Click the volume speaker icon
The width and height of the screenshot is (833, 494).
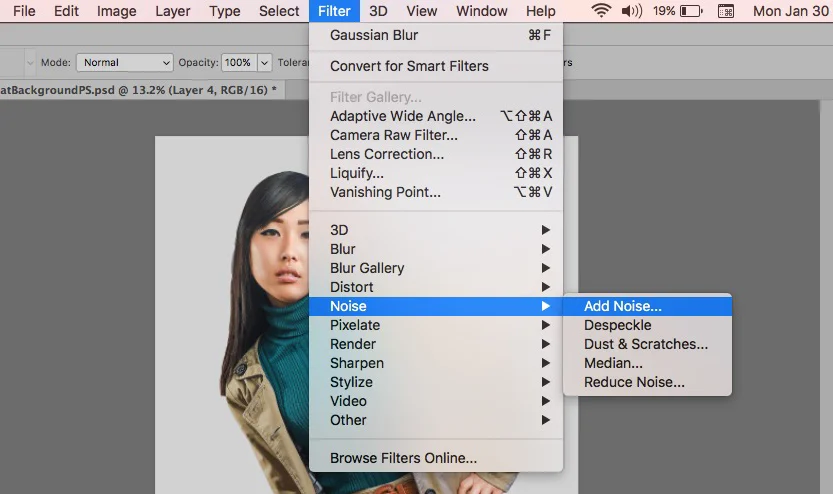[x=632, y=11]
